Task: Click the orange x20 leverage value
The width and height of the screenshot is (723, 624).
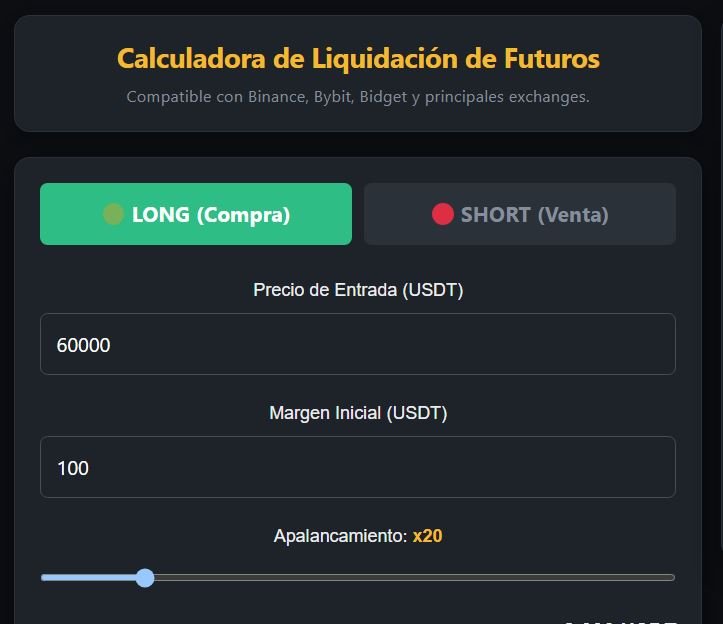Action: 427,536
